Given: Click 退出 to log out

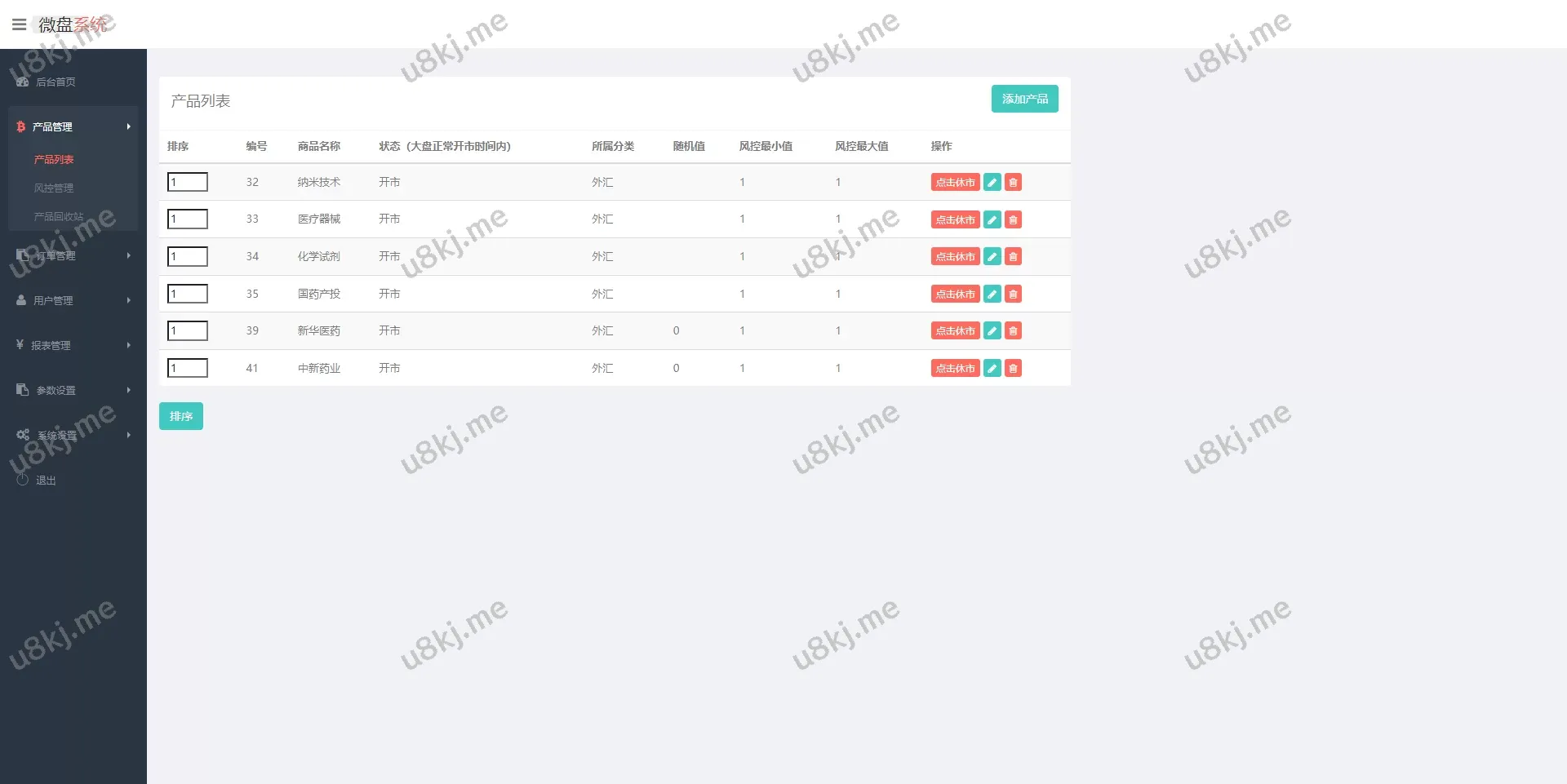Looking at the screenshot, I should tap(46, 481).
